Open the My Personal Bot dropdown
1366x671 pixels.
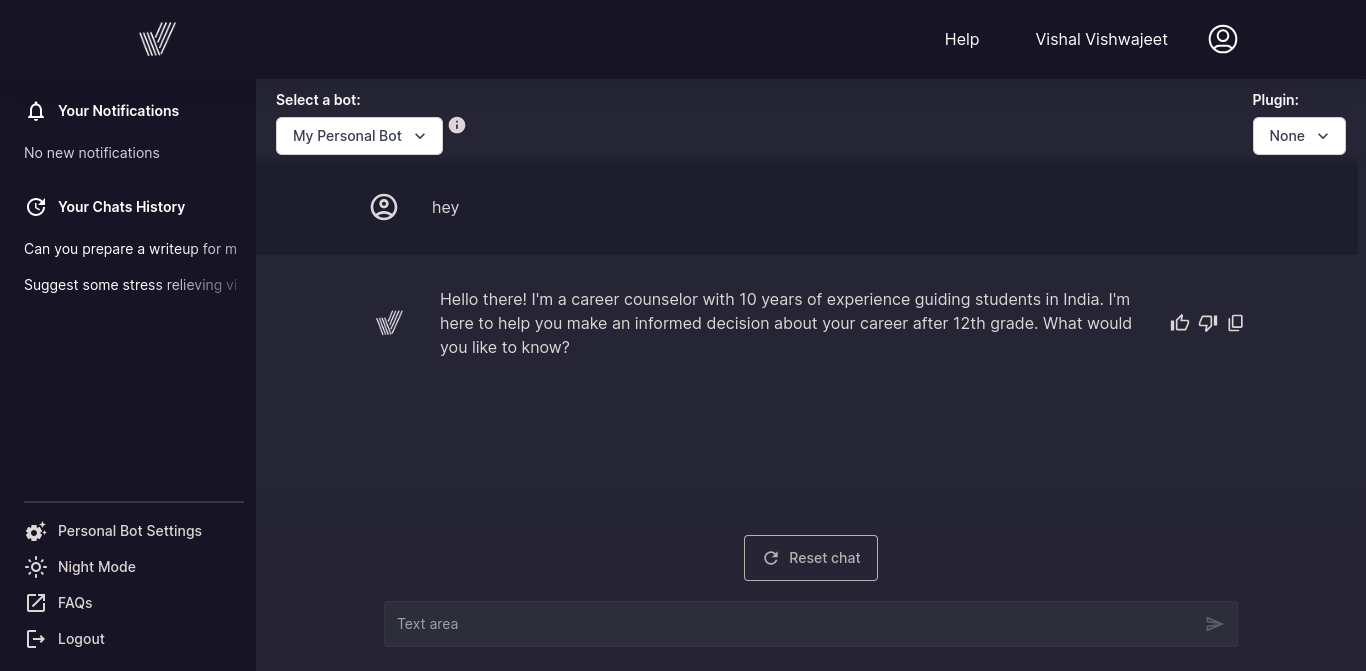click(359, 136)
